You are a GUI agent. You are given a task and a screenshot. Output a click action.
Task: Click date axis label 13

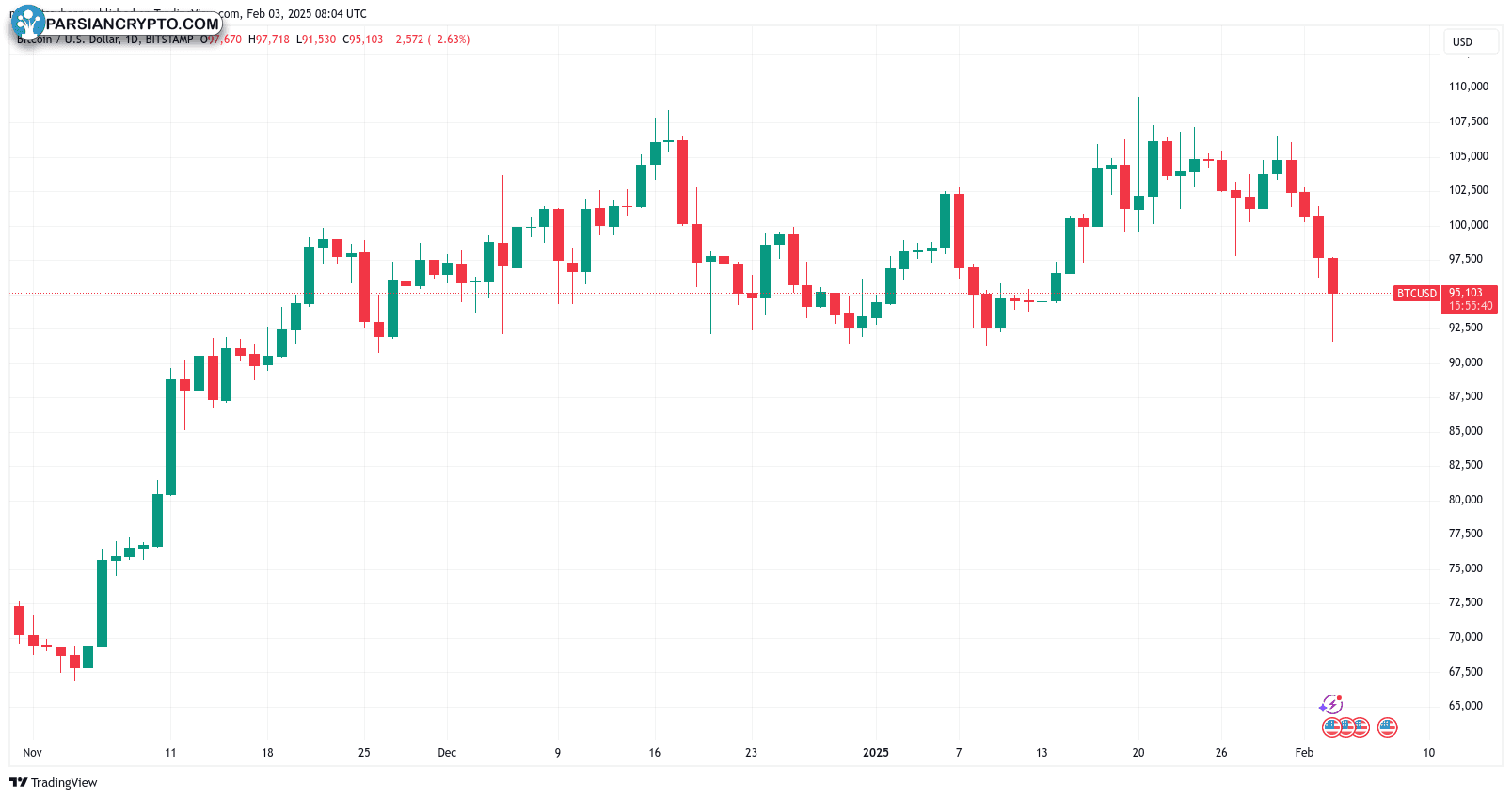(1042, 753)
